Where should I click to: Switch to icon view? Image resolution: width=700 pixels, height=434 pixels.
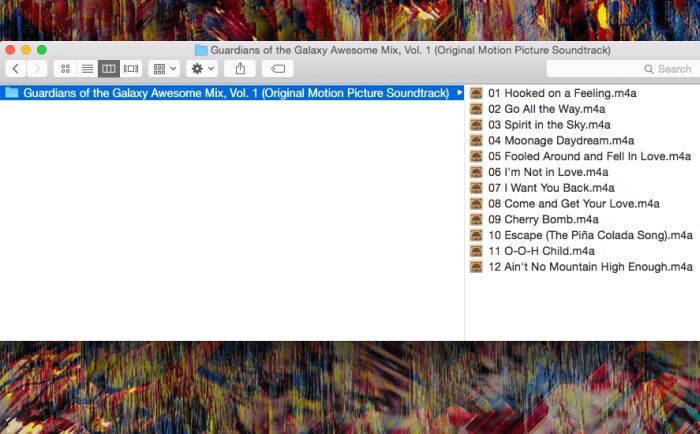tap(65, 69)
